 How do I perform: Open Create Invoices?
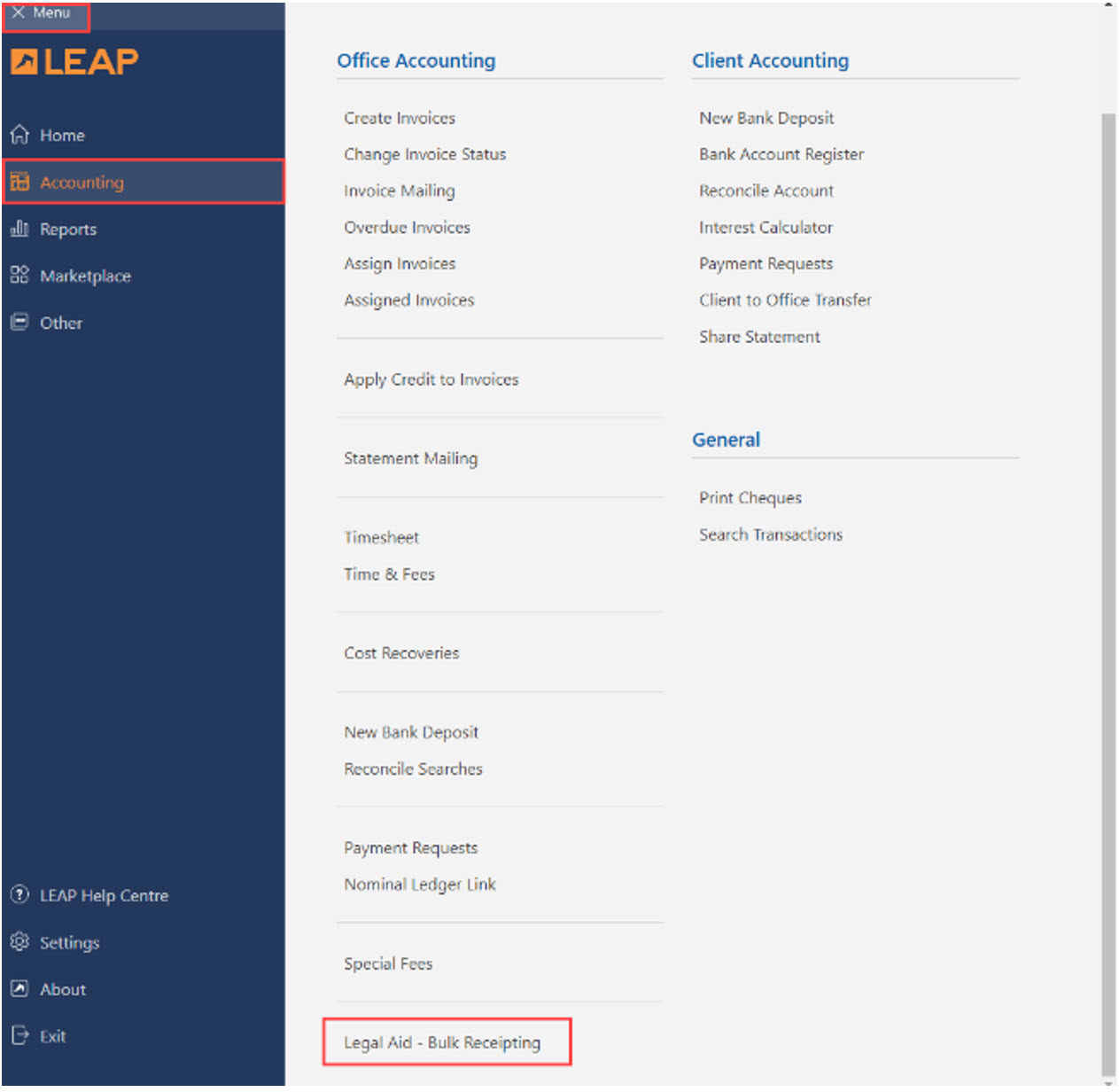point(400,118)
